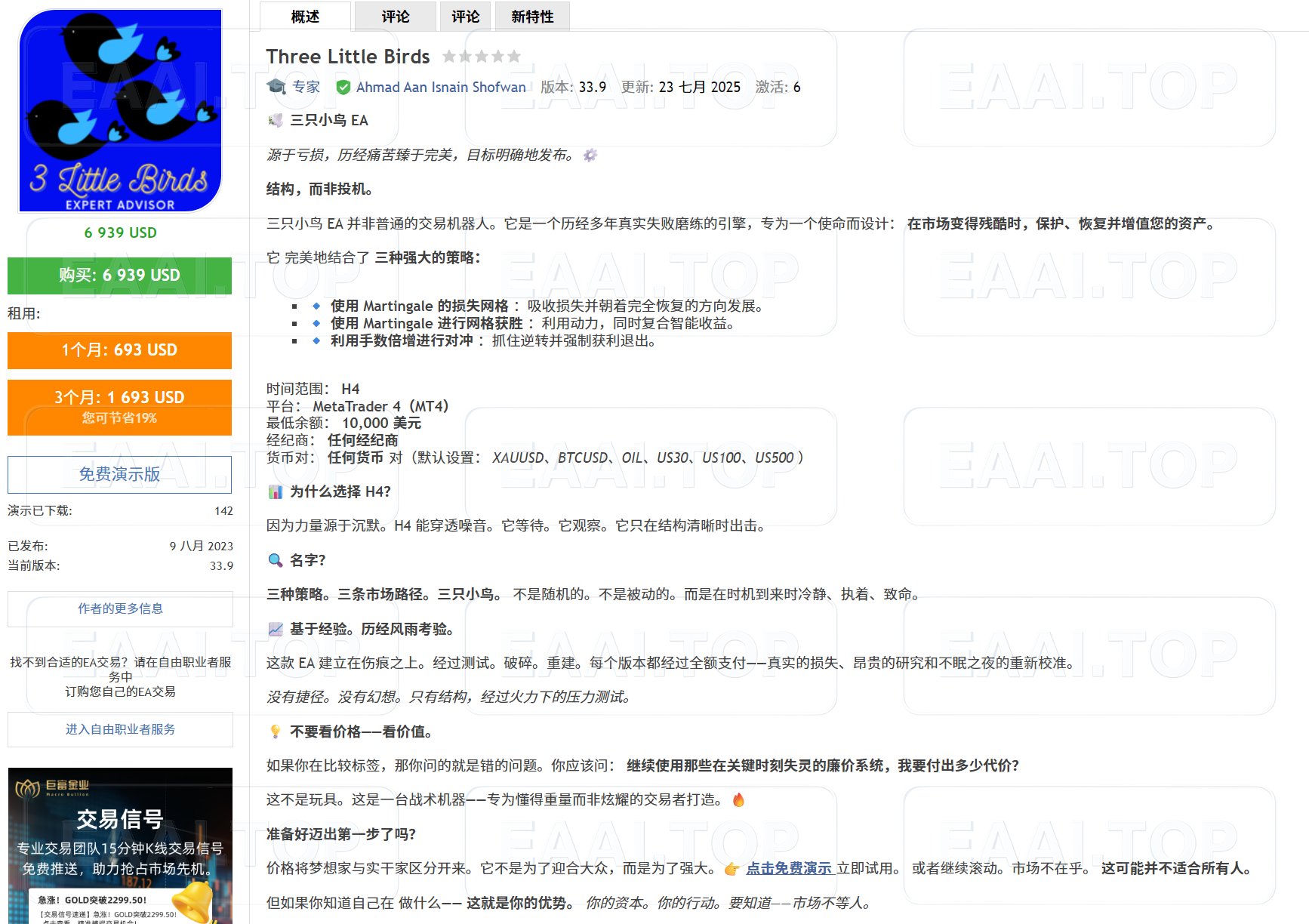This screenshot has height=924, width=1309.
Task: Click the 更新: 23 七月 2025 text
Action: click(681, 87)
